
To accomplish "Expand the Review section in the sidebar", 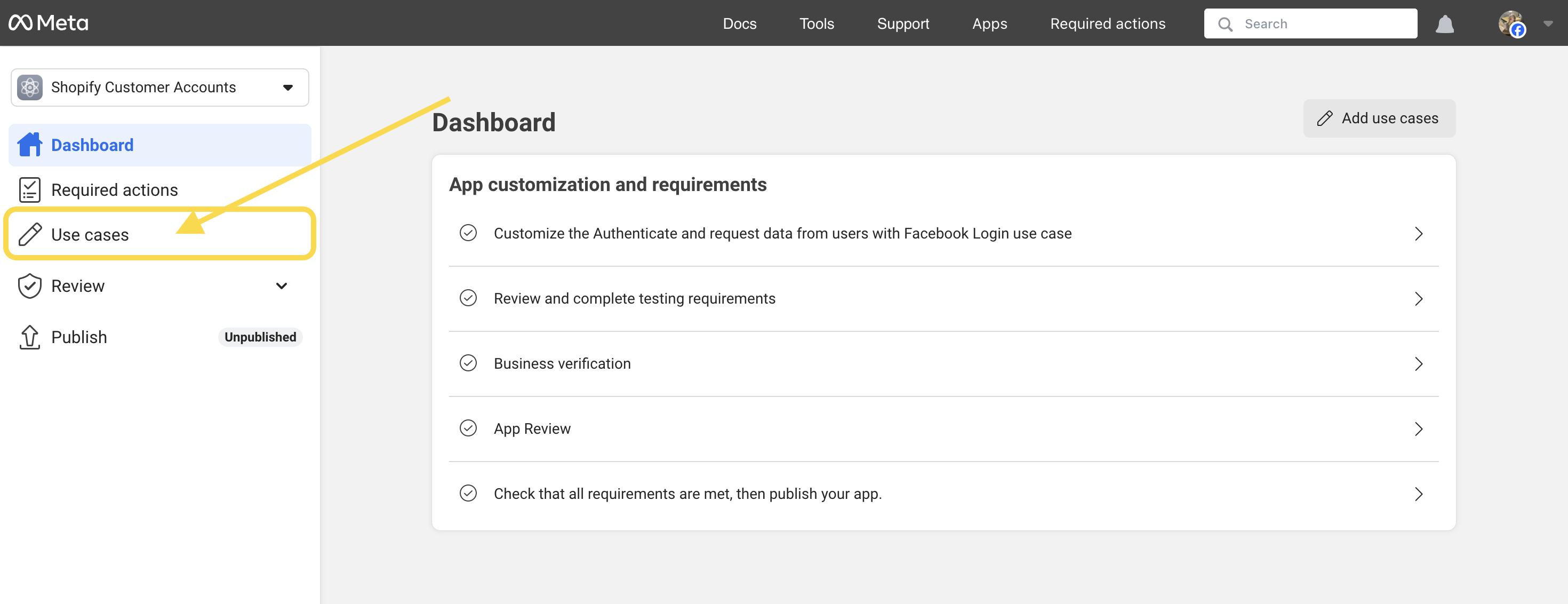I will click(281, 285).
